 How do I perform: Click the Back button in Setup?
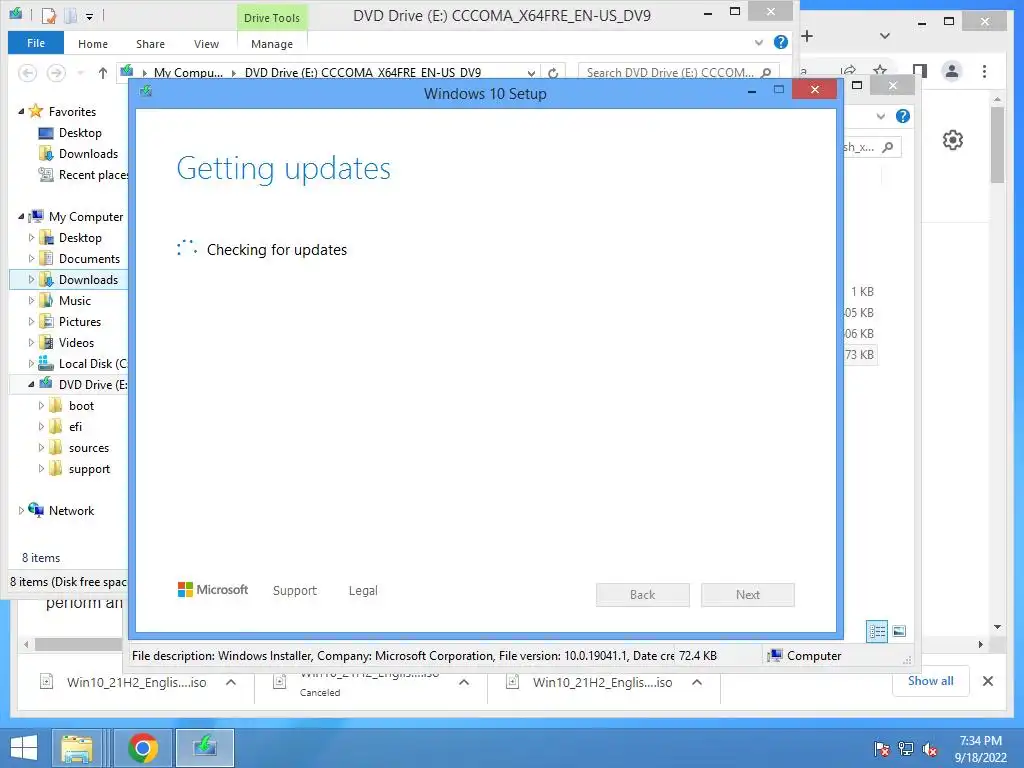(x=643, y=594)
